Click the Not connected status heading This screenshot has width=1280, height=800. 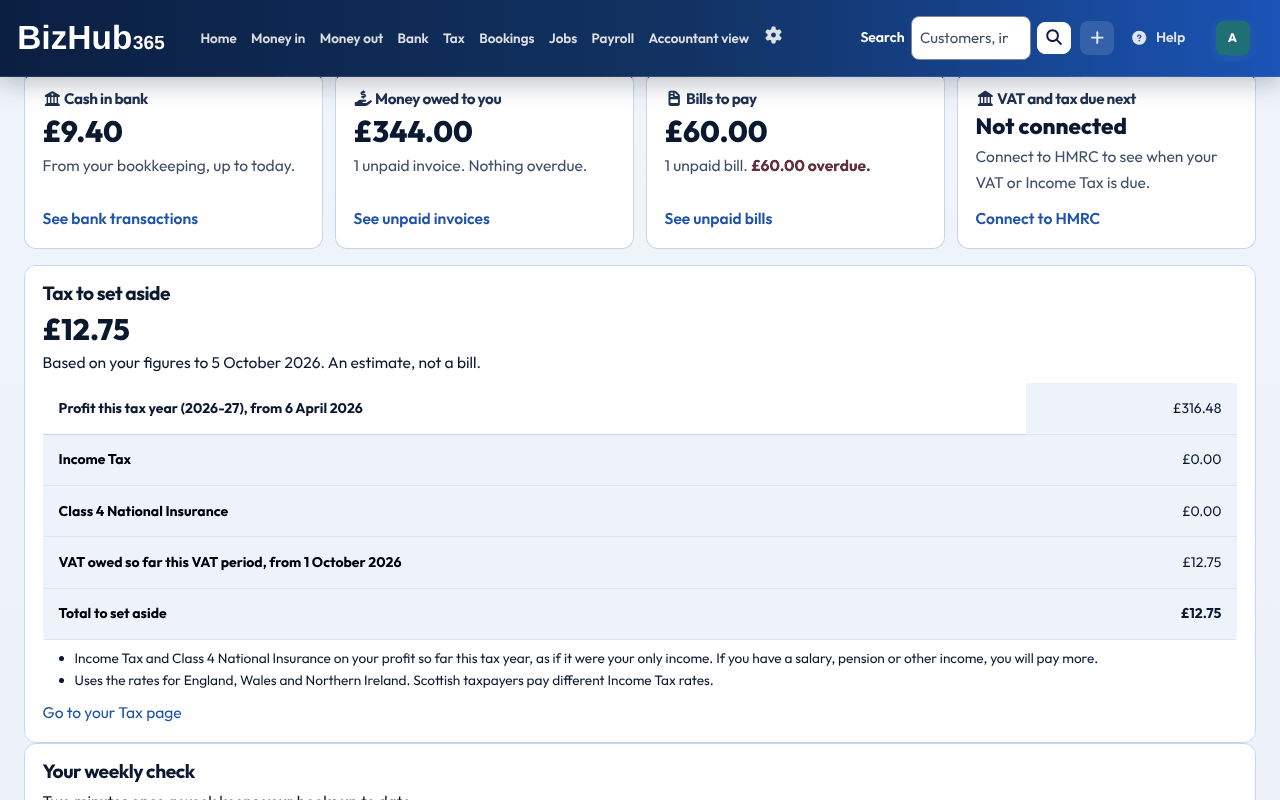pos(1051,127)
